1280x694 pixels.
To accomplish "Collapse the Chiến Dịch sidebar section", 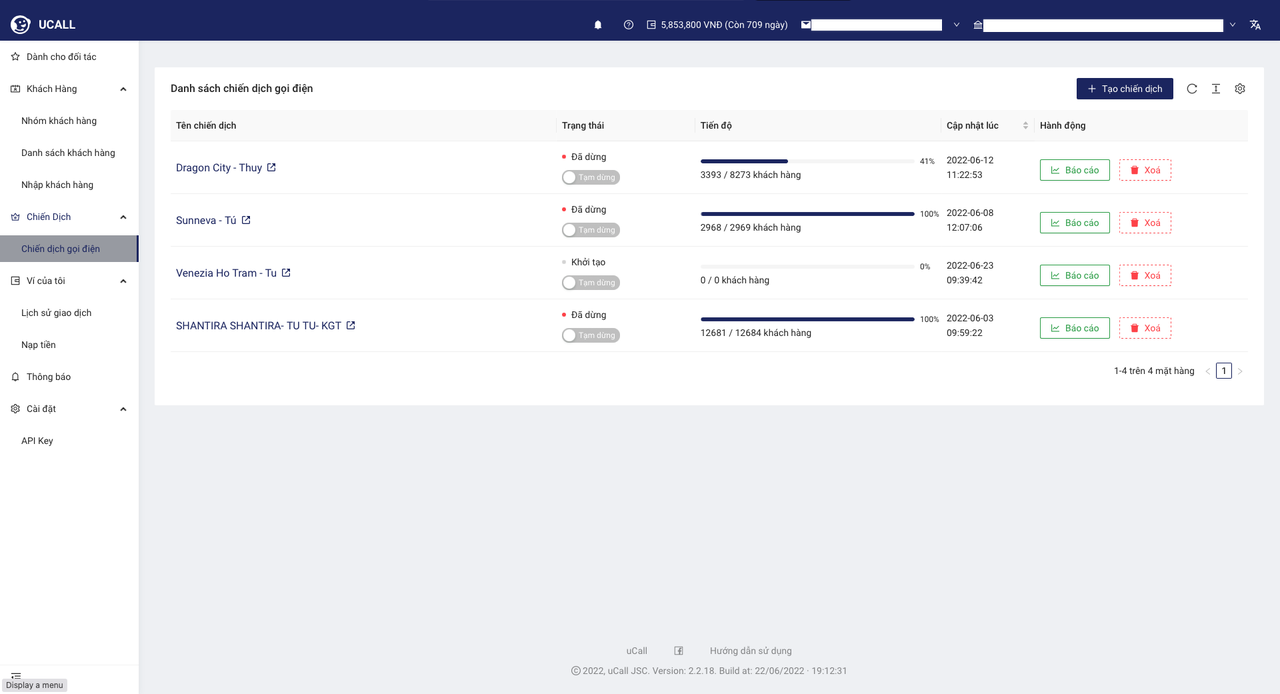I will 123,217.
